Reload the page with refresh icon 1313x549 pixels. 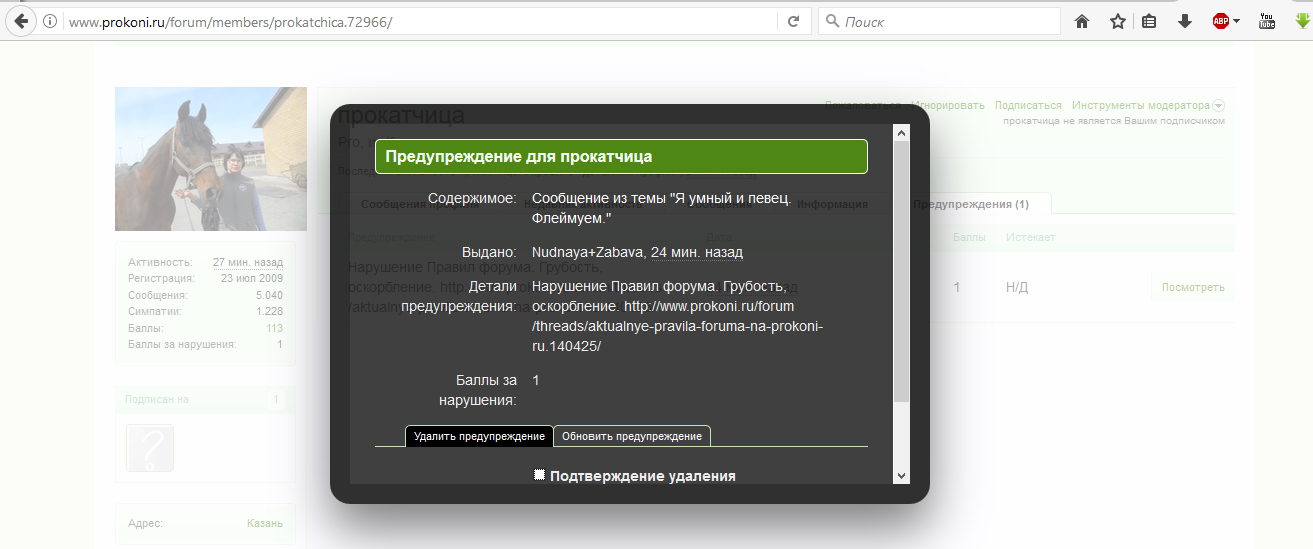point(793,22)
